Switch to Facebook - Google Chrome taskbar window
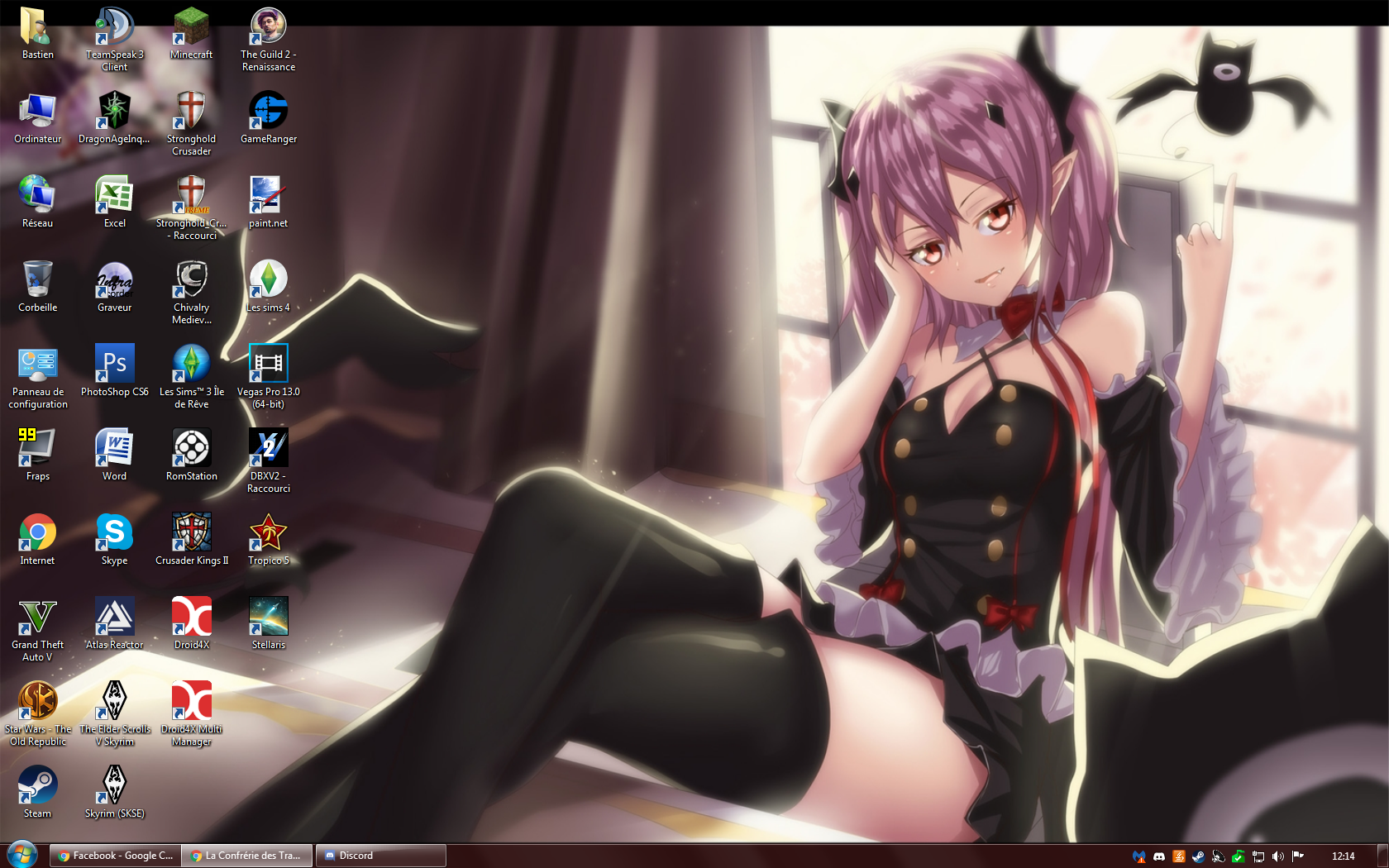Viewport: 1389px width, 868px height. 115,856
